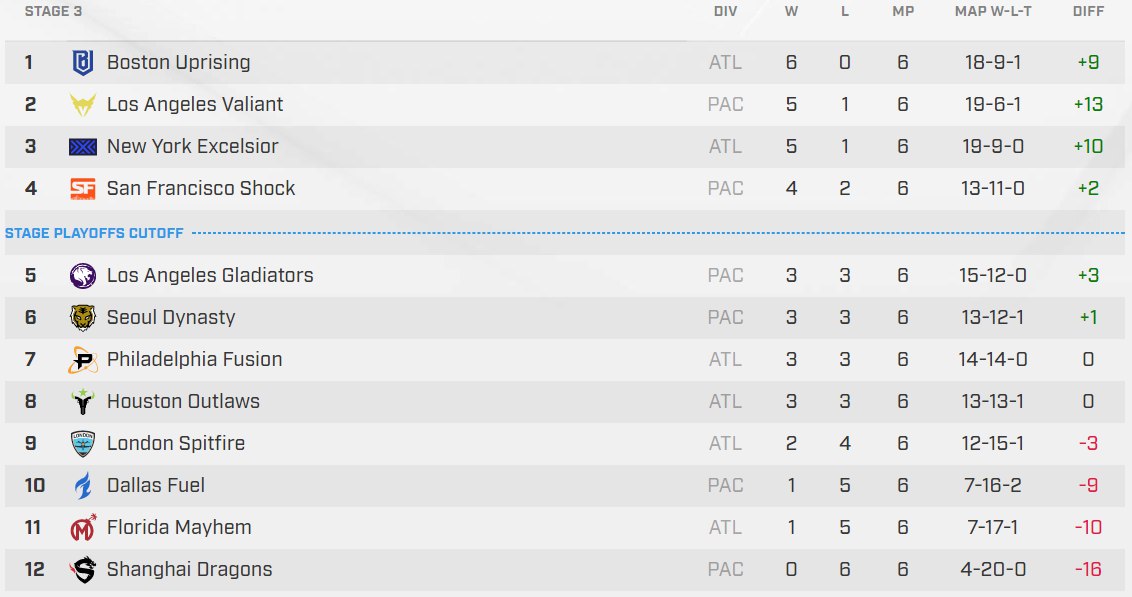Click the Los Angeles Valiant logo
This screenshot has height=597, width=1132.
(82, 105)
